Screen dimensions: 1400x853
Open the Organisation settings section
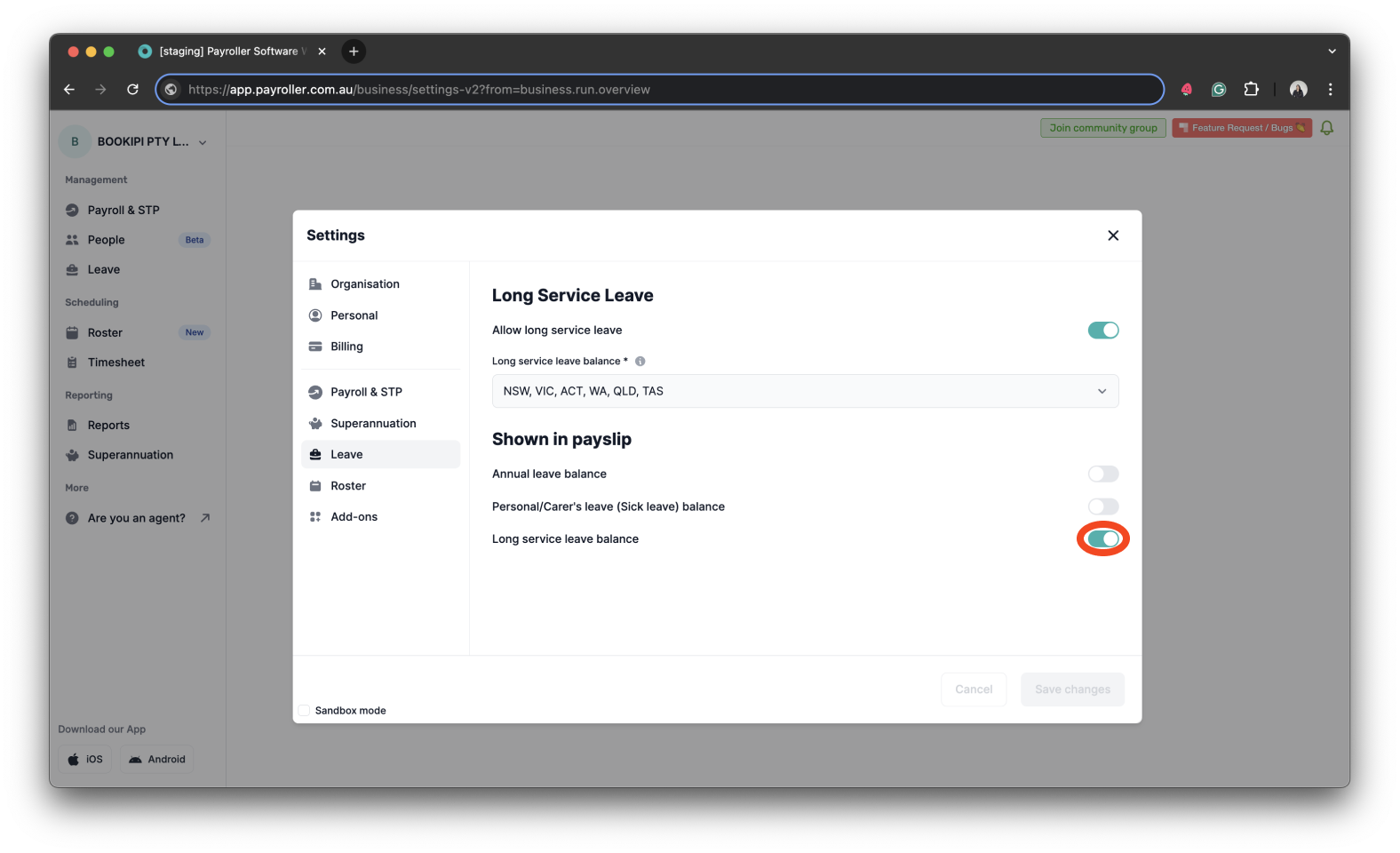[381, 284]
